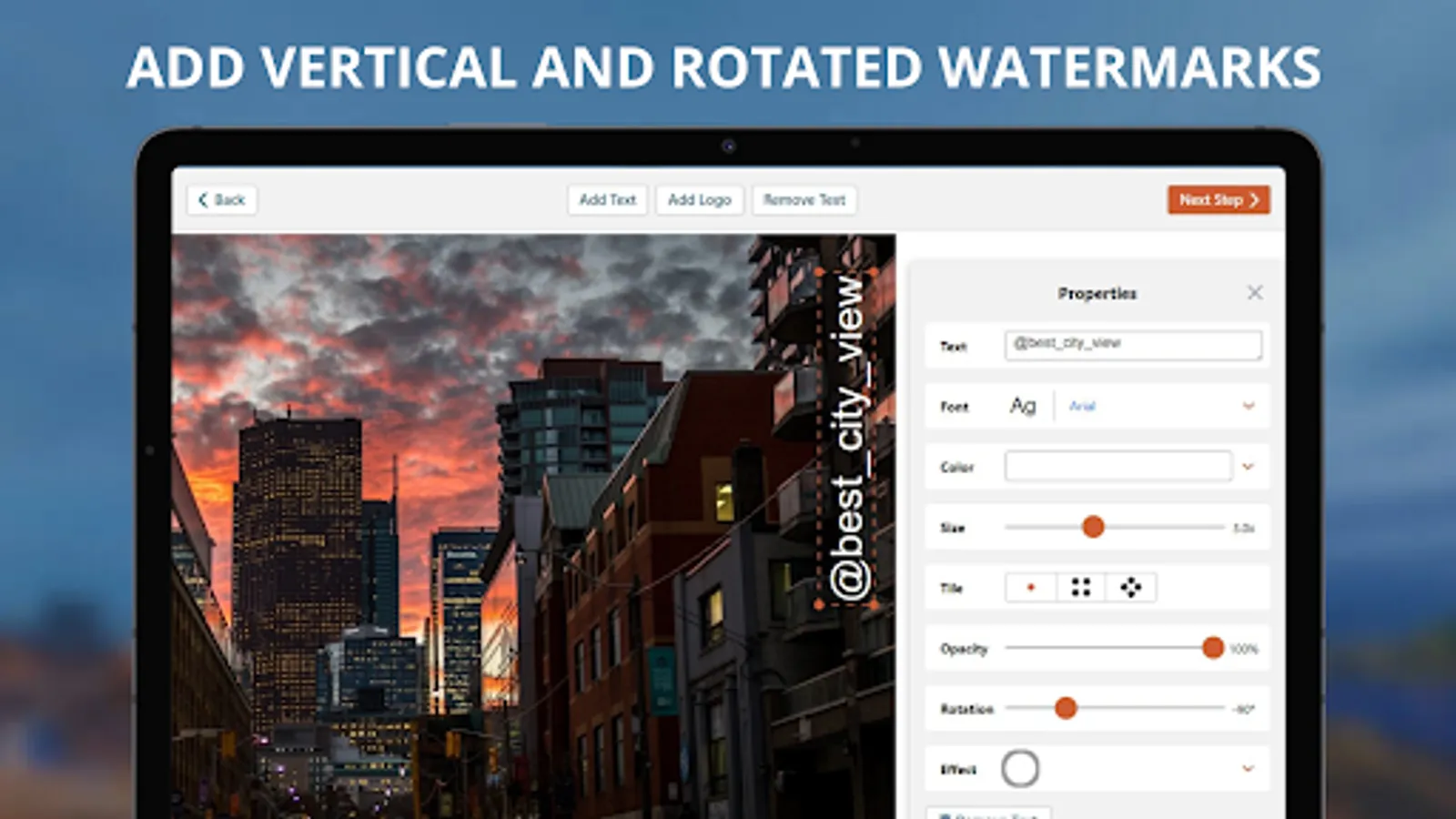This screenshot has height=819, width=1456.
Task: Select the circular Effect preview icon
Action: [x=1020, y=769]
